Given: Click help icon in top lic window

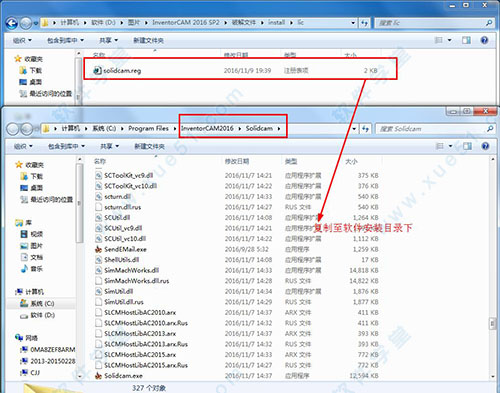Looking at the screenshot, I should click(484, 40).
